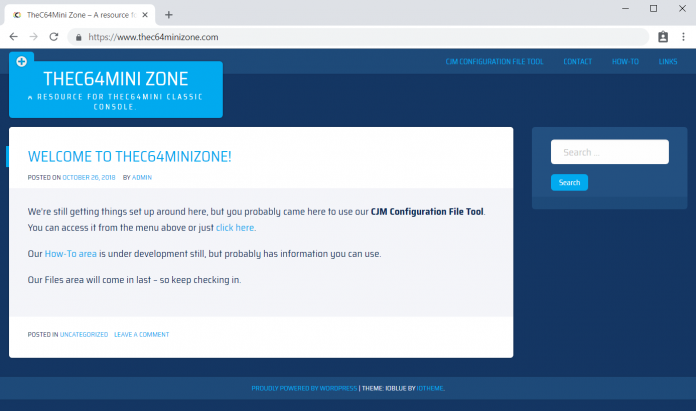
Task: Open the Chrome three-dot menu
Action: tap(683, 37)
